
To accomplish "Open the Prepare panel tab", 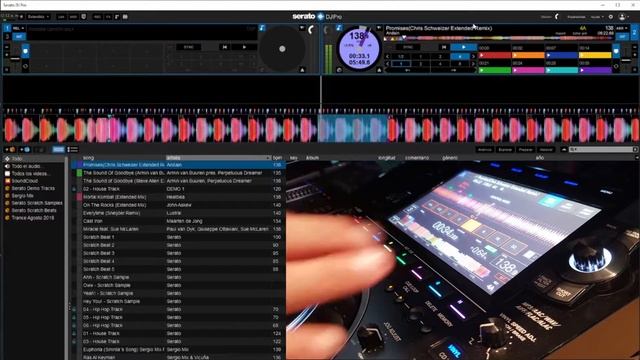I will tap(525, 150).
